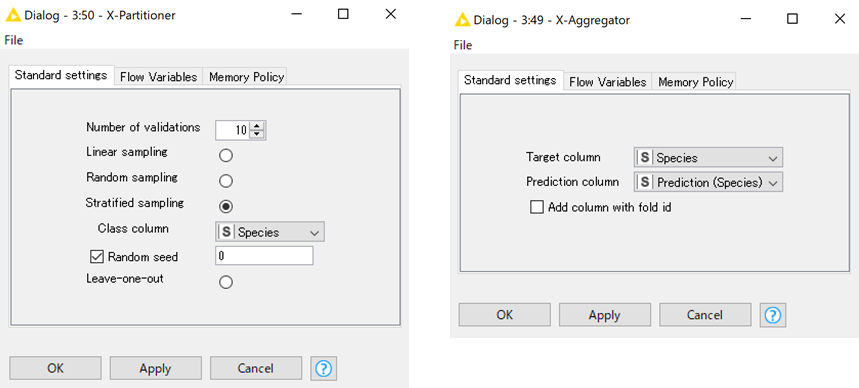
Task: Open the Prediction column dropdown
Action: 708,182
